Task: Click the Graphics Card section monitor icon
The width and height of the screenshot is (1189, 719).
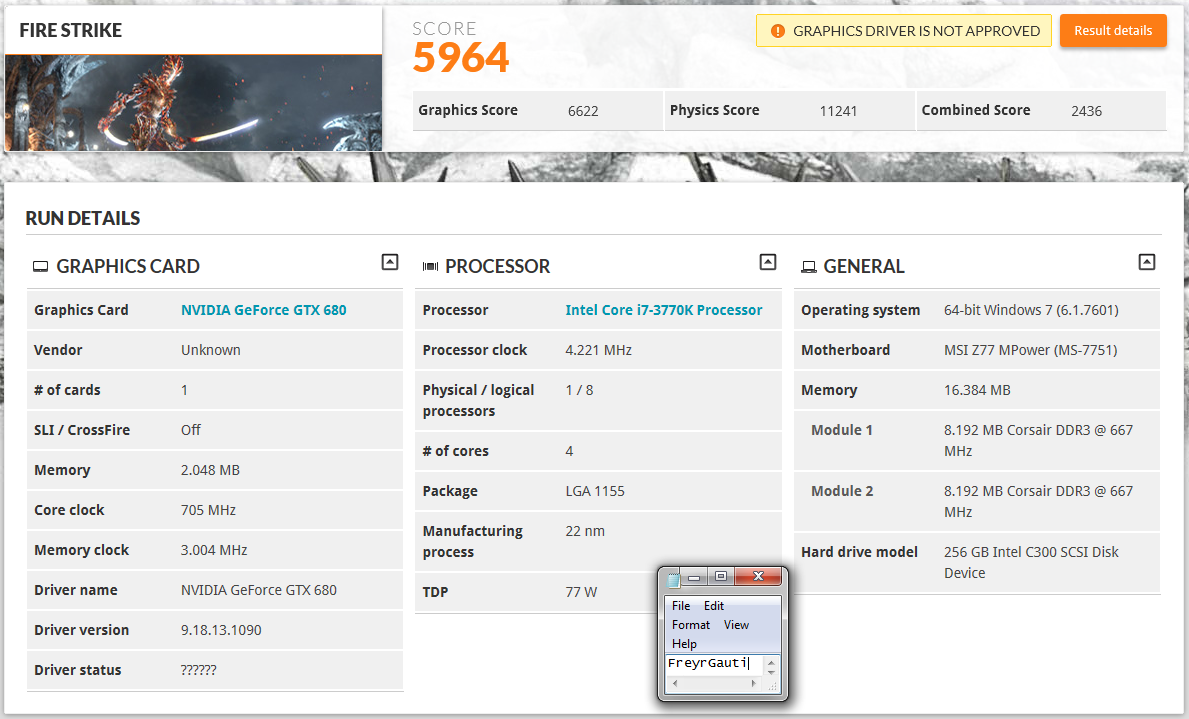Action: coord(41,267)
